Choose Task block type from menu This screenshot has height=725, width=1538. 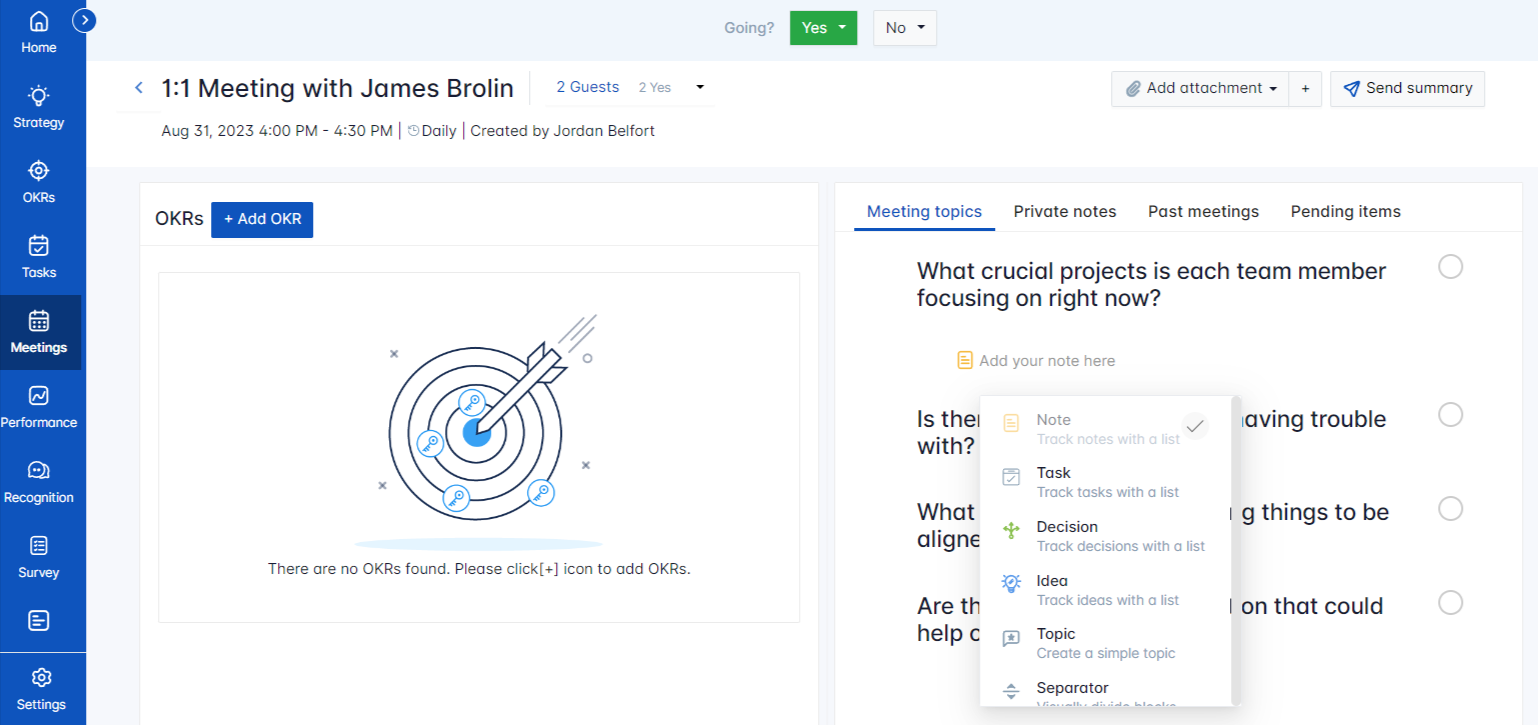[1105, 481]
